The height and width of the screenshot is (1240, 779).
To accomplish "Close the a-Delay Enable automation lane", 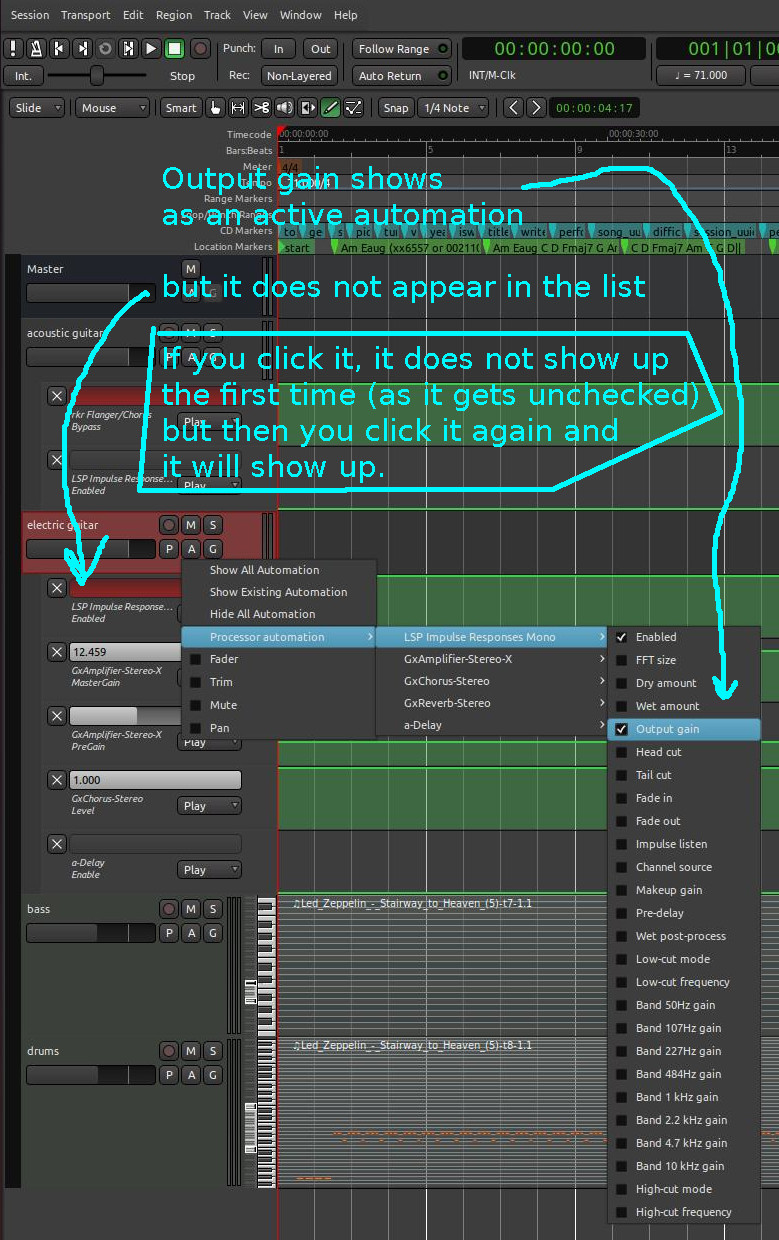I will point(57,844).
